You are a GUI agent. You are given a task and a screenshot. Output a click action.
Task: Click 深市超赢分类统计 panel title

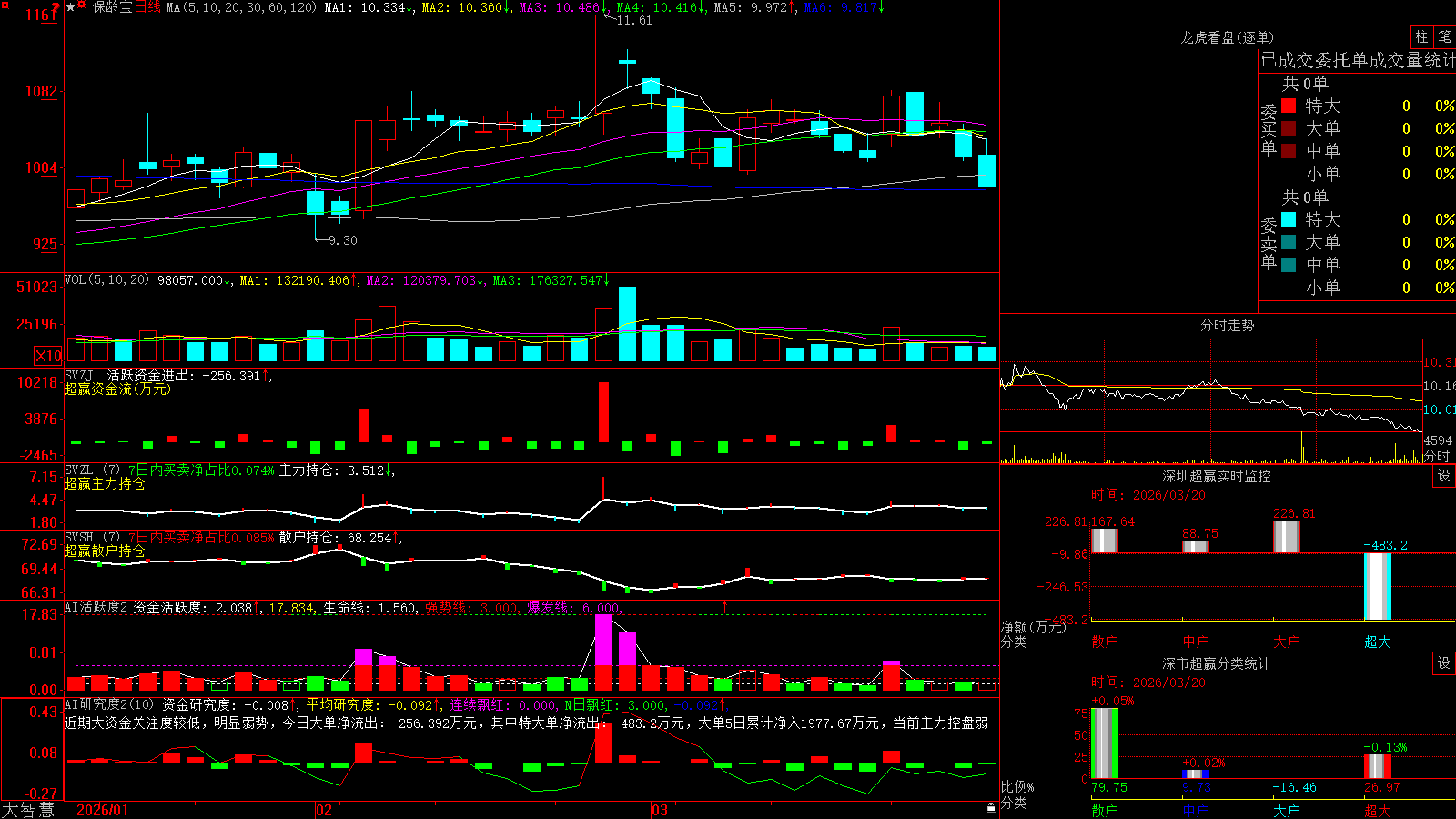click(1217, 663)
